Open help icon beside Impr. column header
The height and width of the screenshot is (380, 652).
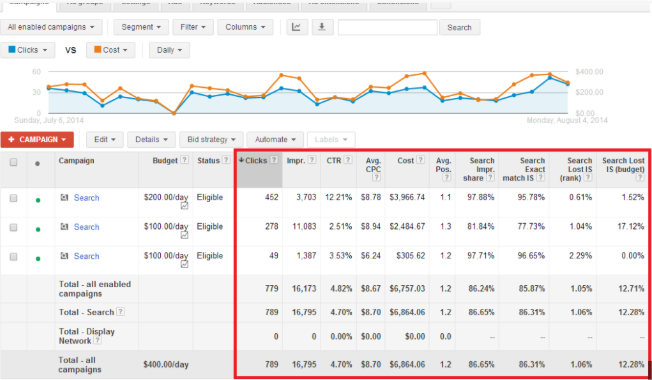(x=312, y=160)
